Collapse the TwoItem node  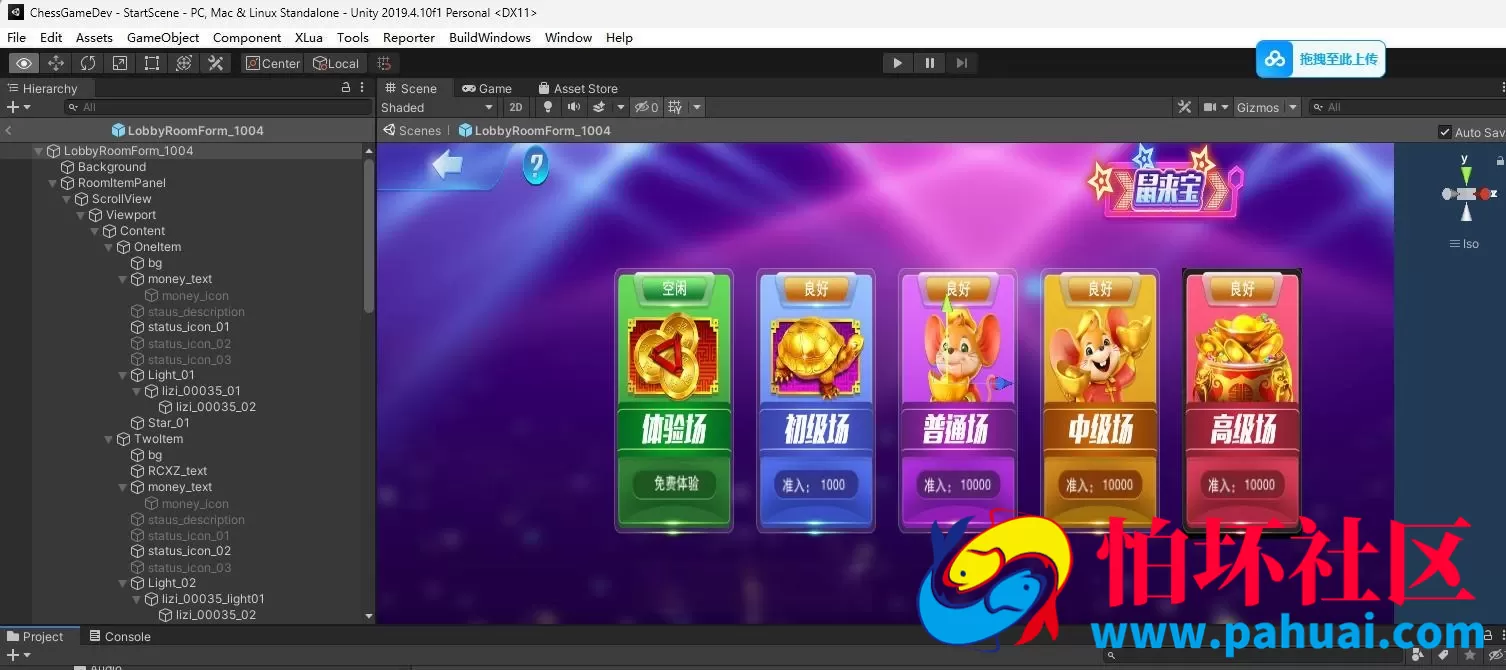[x=109, y=439]
